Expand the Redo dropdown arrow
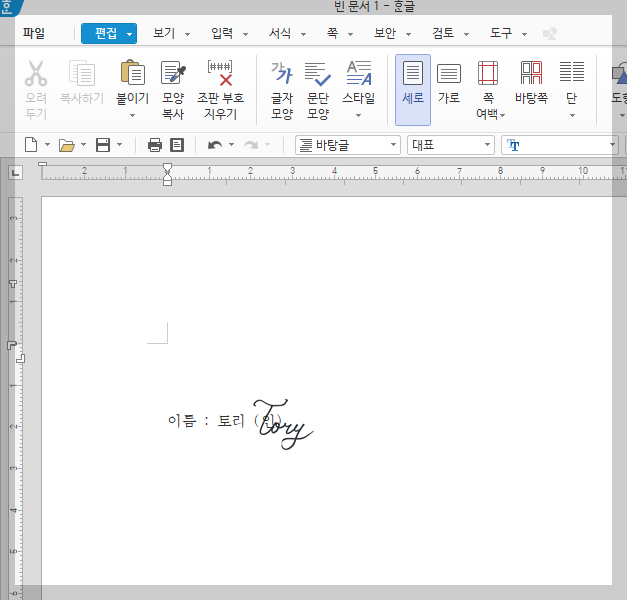 tap(267, 145)
